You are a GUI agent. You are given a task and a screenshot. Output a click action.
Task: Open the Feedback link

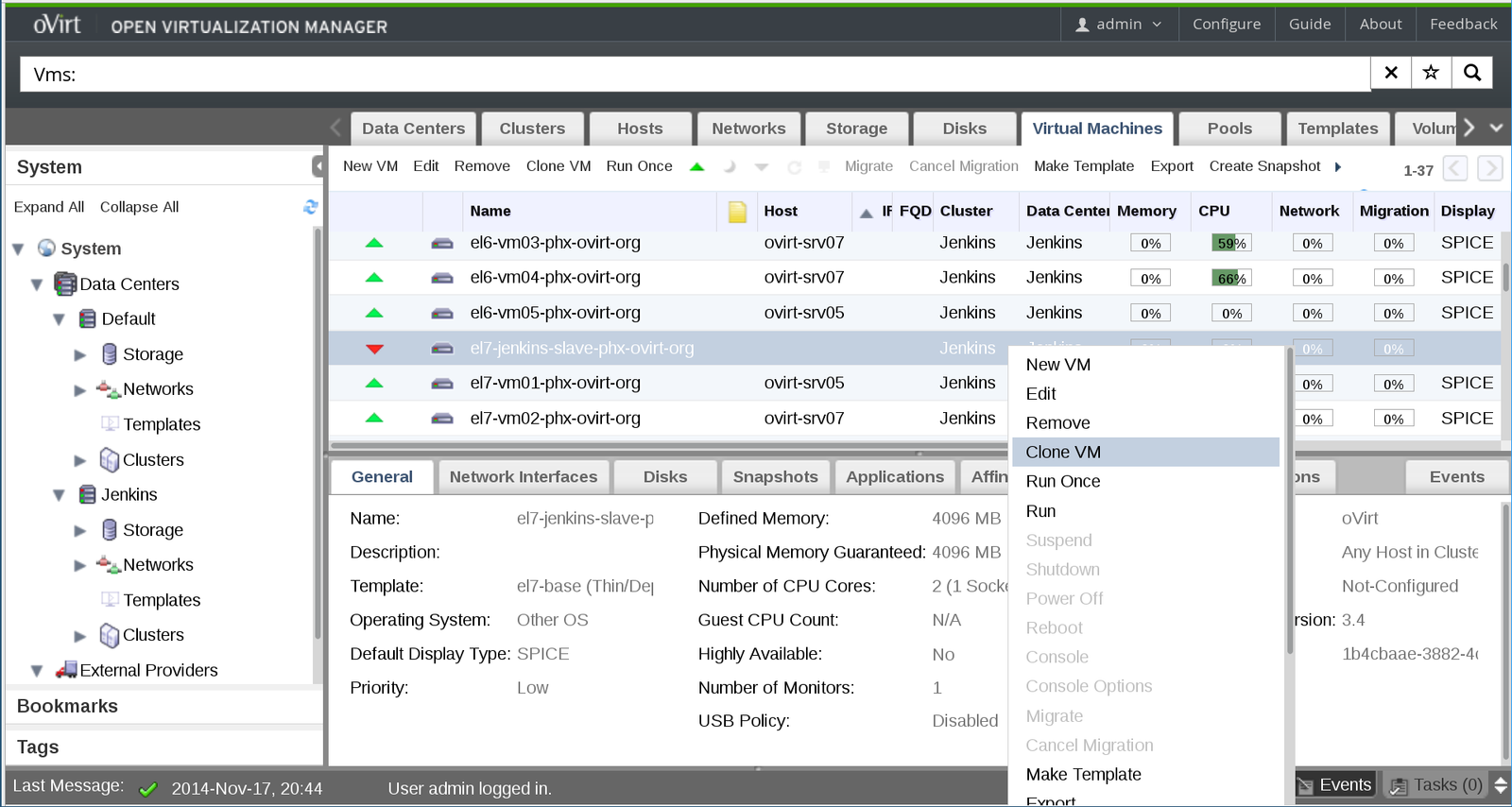pyautogui.click(x=1463, y=24)
